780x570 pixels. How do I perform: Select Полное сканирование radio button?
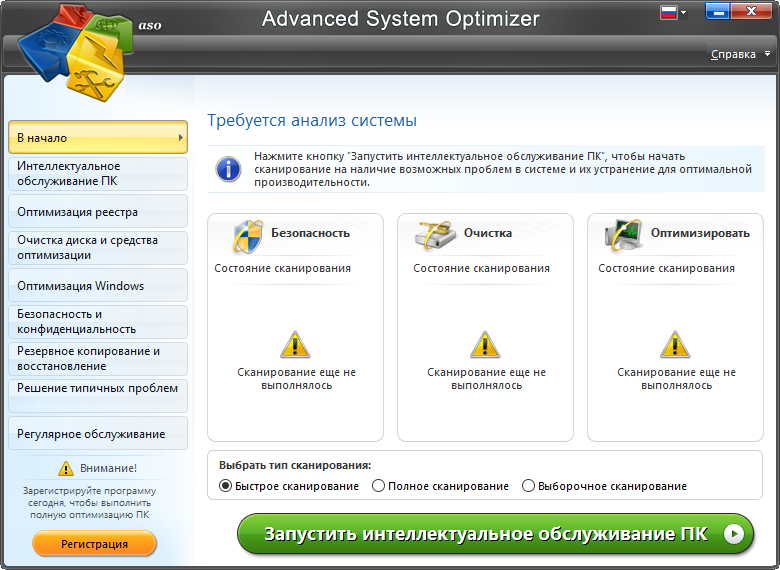tap(378, 485)
